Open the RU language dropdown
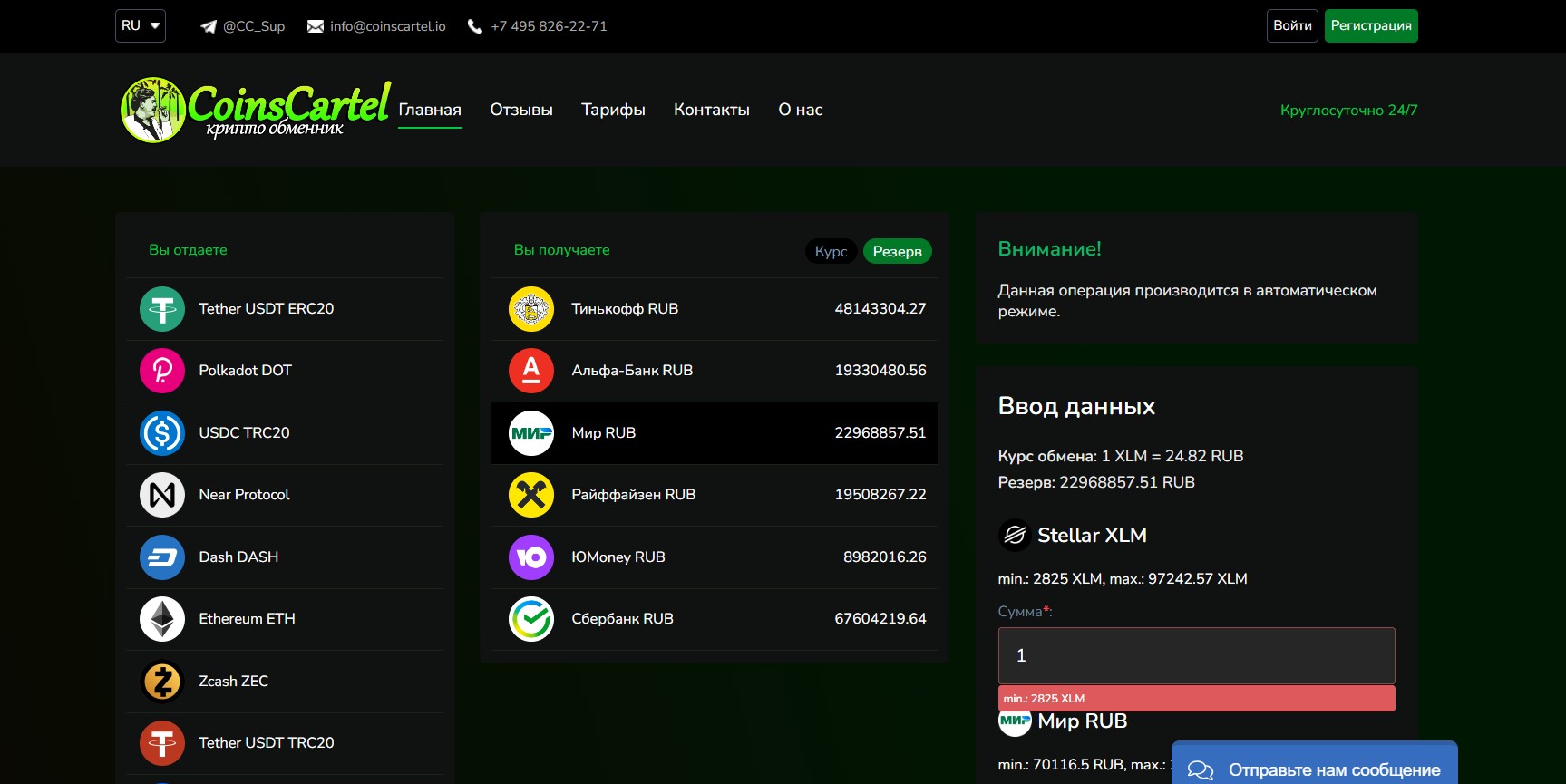The image size is (1566, 784). coord(141,25)
